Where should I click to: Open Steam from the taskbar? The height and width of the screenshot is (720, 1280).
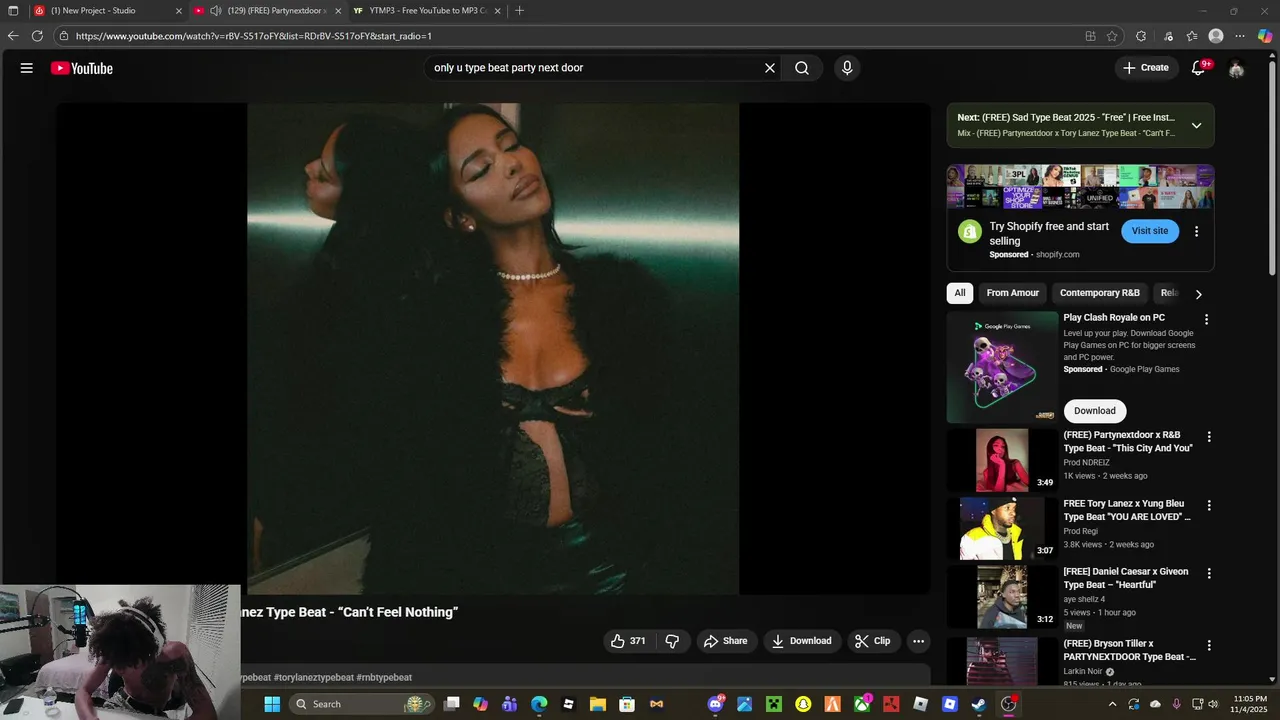click(x=979, y=704)
